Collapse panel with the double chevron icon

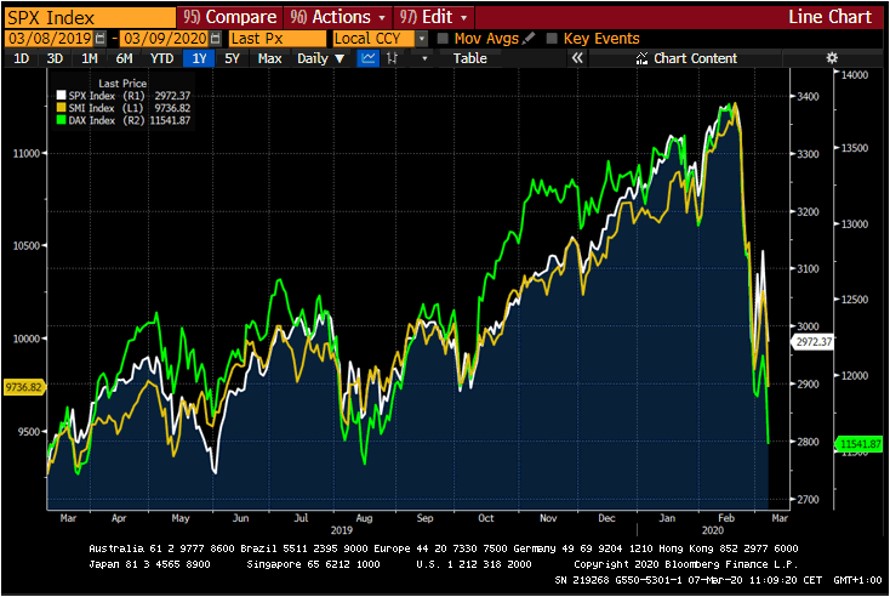[x=577, y=58]
